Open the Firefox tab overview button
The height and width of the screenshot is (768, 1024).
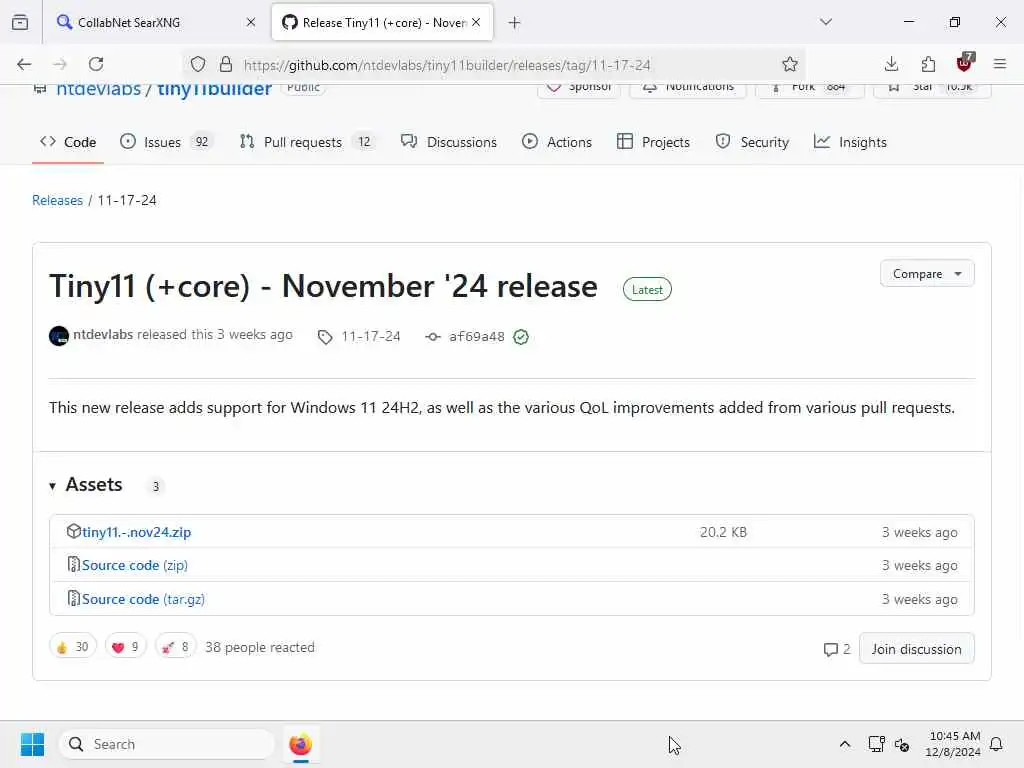(x=20, y=22)
